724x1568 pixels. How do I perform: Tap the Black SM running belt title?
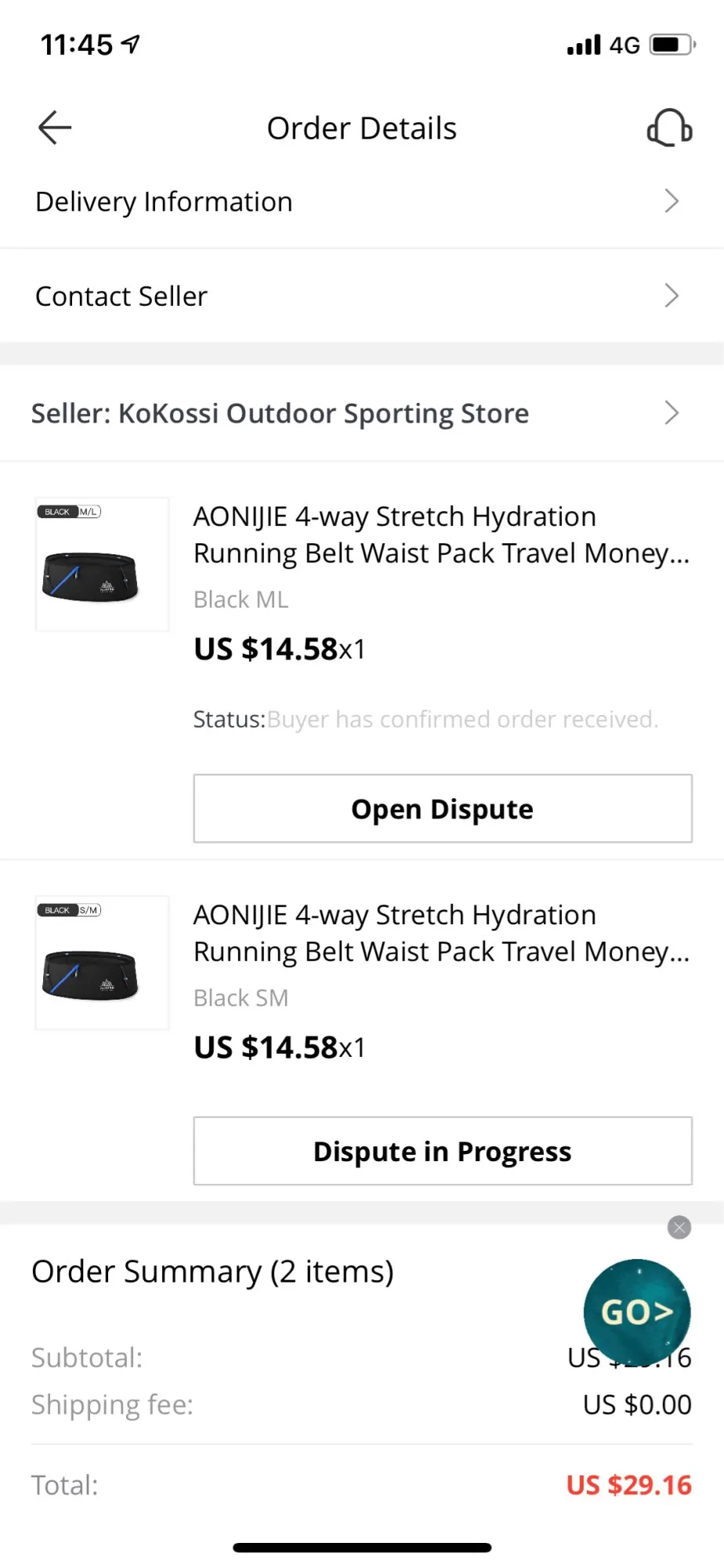[441, 933]
